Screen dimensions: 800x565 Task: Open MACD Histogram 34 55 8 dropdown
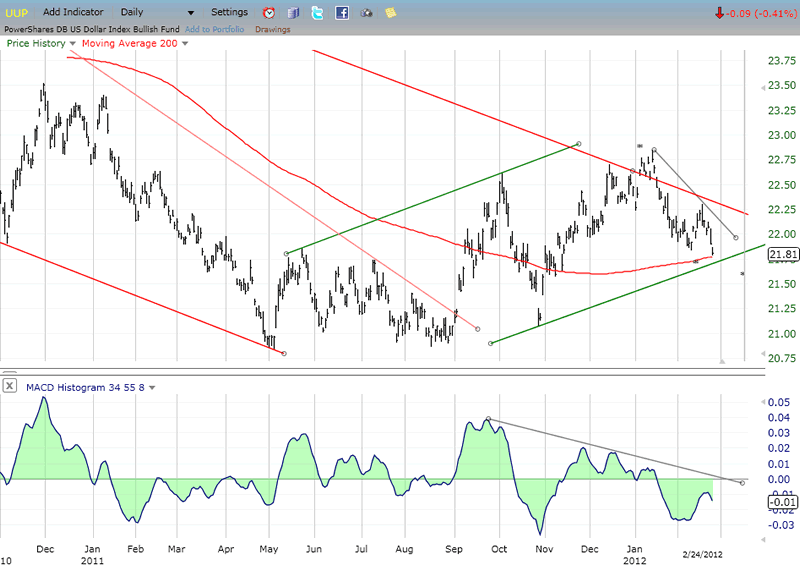tap(150, 386)
